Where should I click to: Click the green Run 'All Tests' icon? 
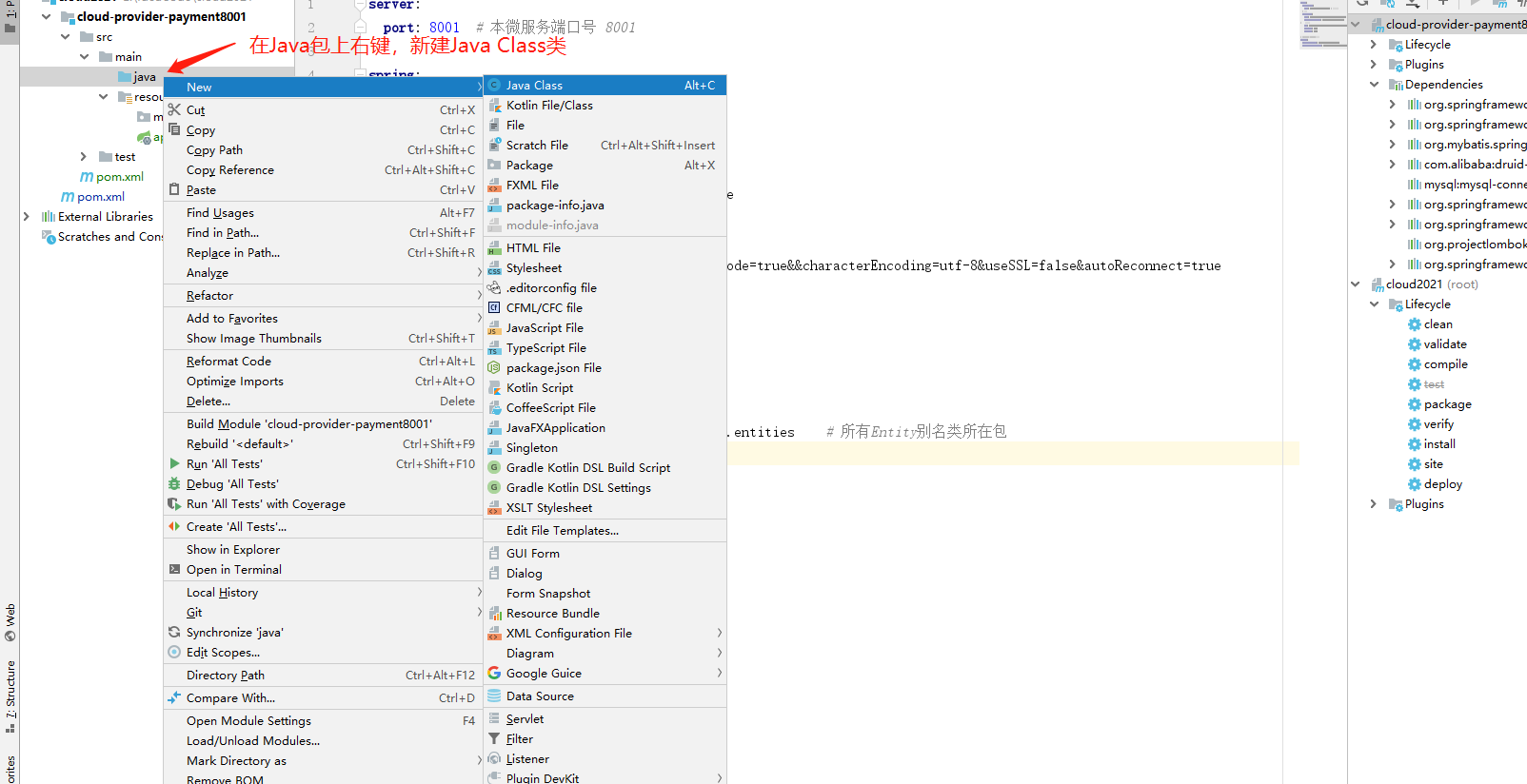pos(174,463)
